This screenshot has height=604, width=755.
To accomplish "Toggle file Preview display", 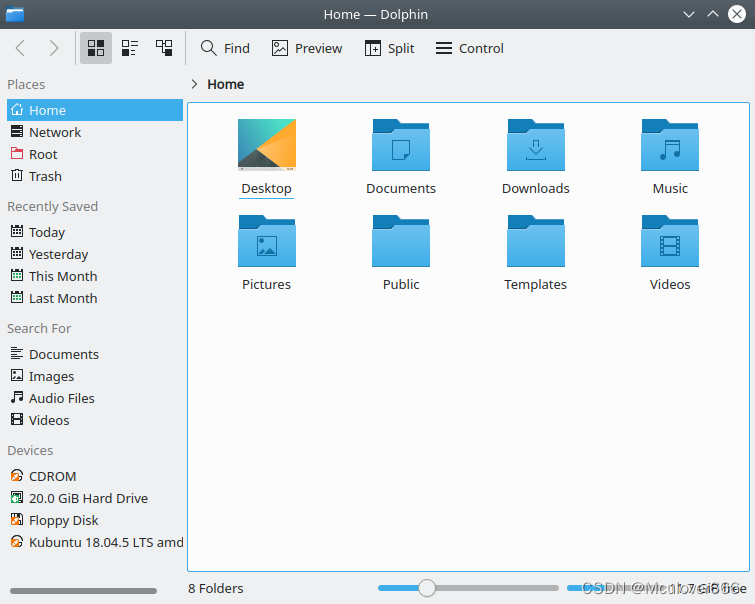I will (307, 48).
